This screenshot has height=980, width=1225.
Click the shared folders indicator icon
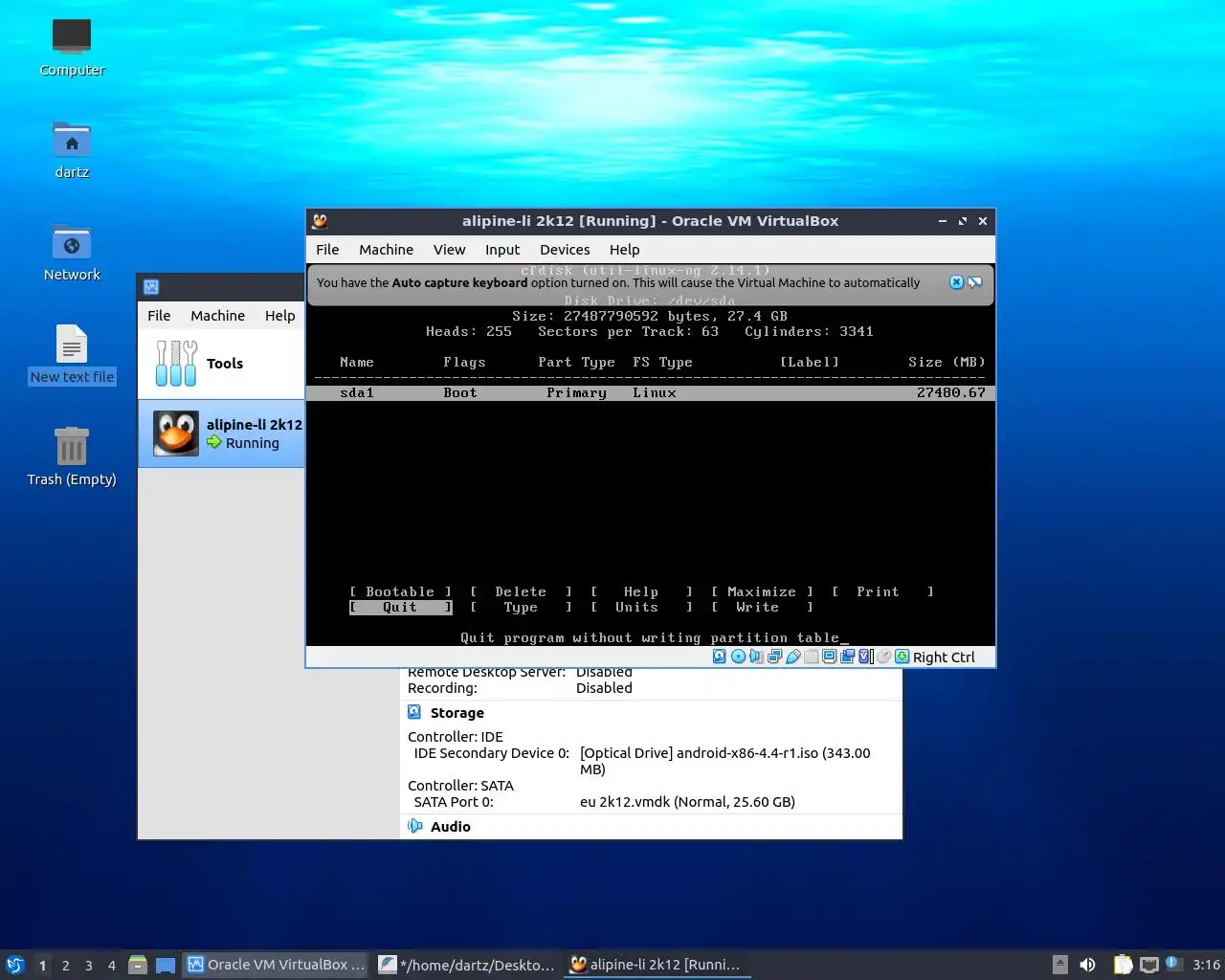[x=812, y=657]
